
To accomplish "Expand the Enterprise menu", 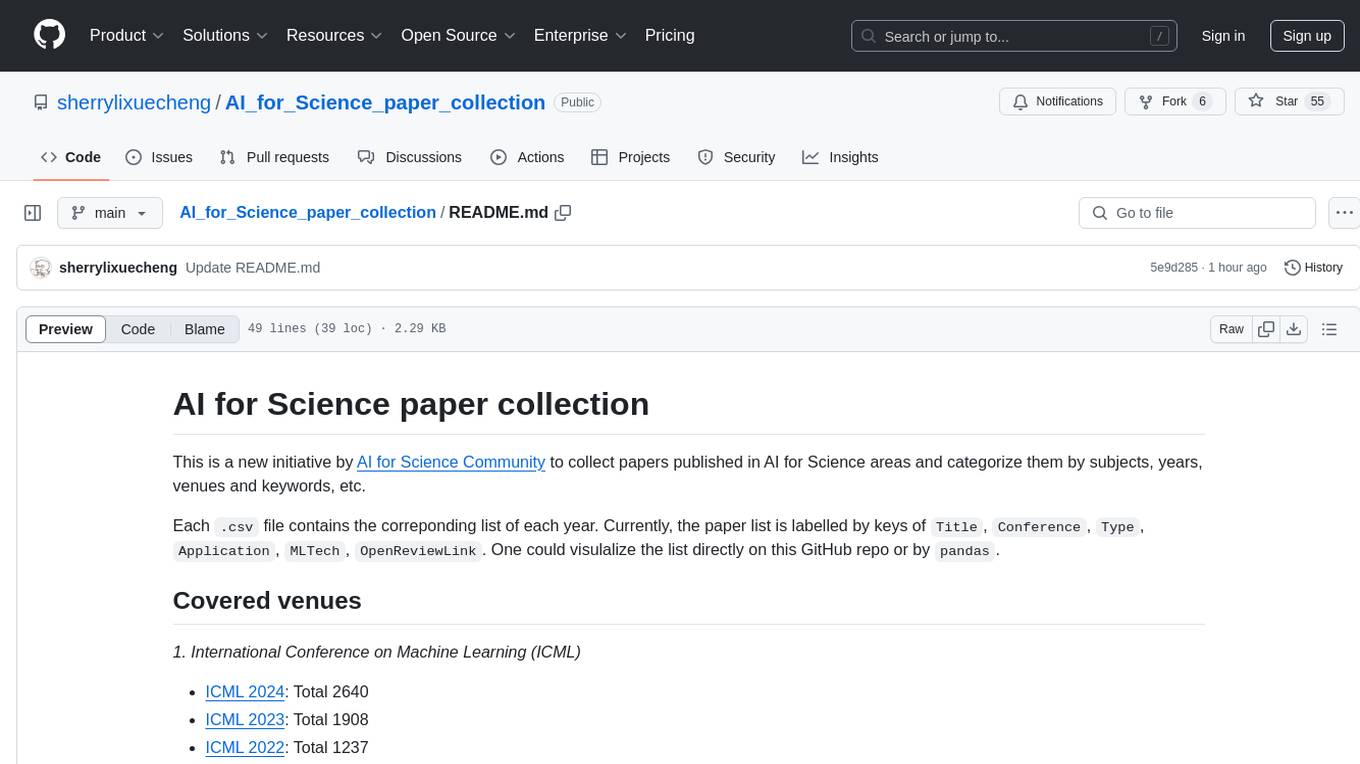I will [x=580, y=35].
